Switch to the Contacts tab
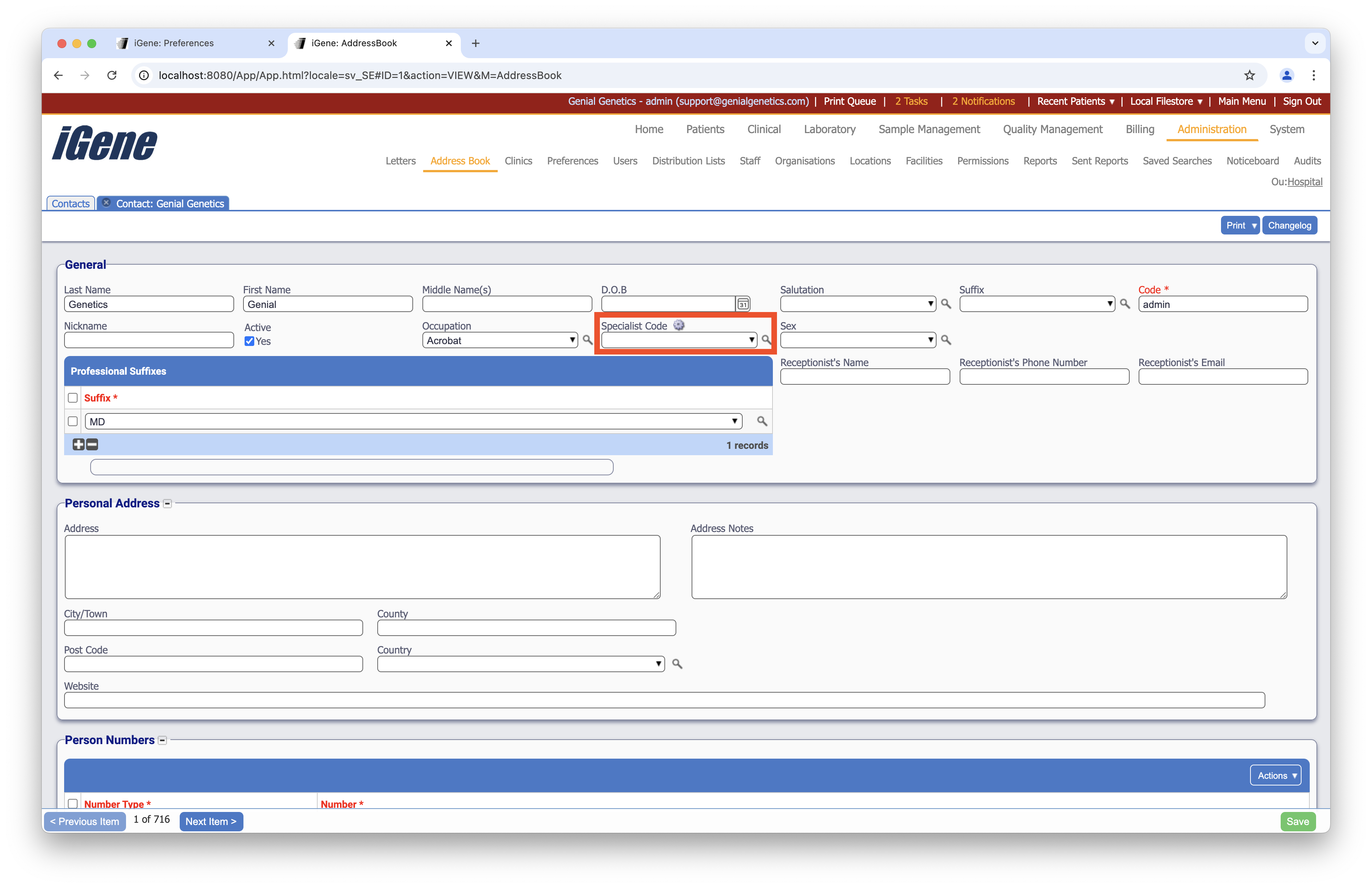Viewport: 1372px width, 888px height. pyautogui.click(x=70, y=204)
